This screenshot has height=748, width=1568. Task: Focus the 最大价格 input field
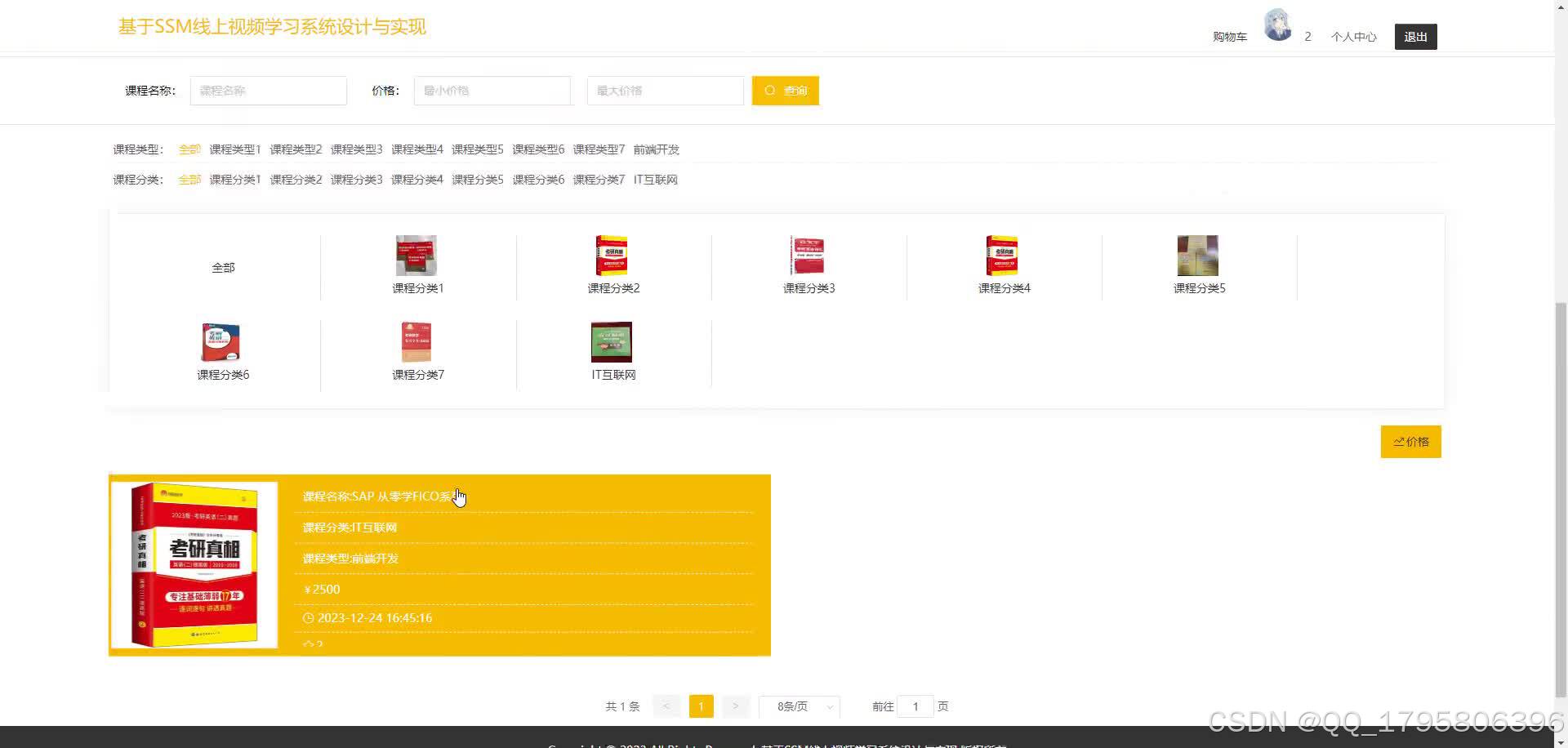point(666,91)
